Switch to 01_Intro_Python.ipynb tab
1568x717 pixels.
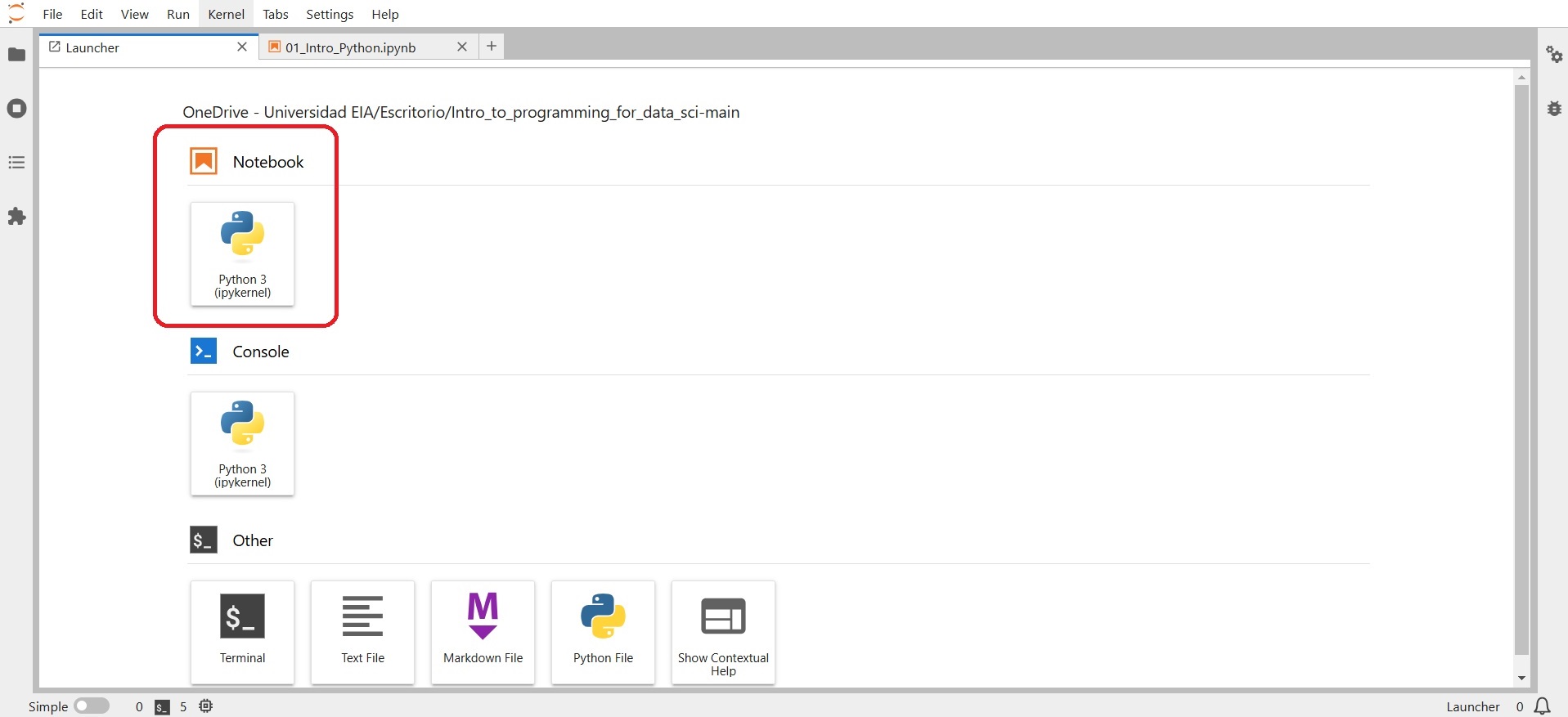coord(350,47)
